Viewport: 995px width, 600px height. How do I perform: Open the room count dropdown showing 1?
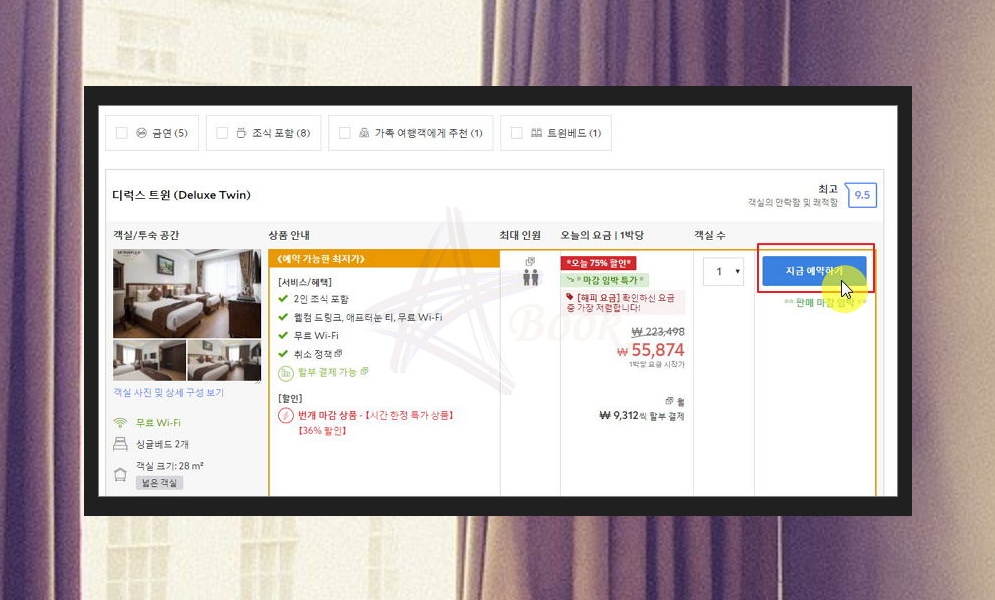(723, 271)
